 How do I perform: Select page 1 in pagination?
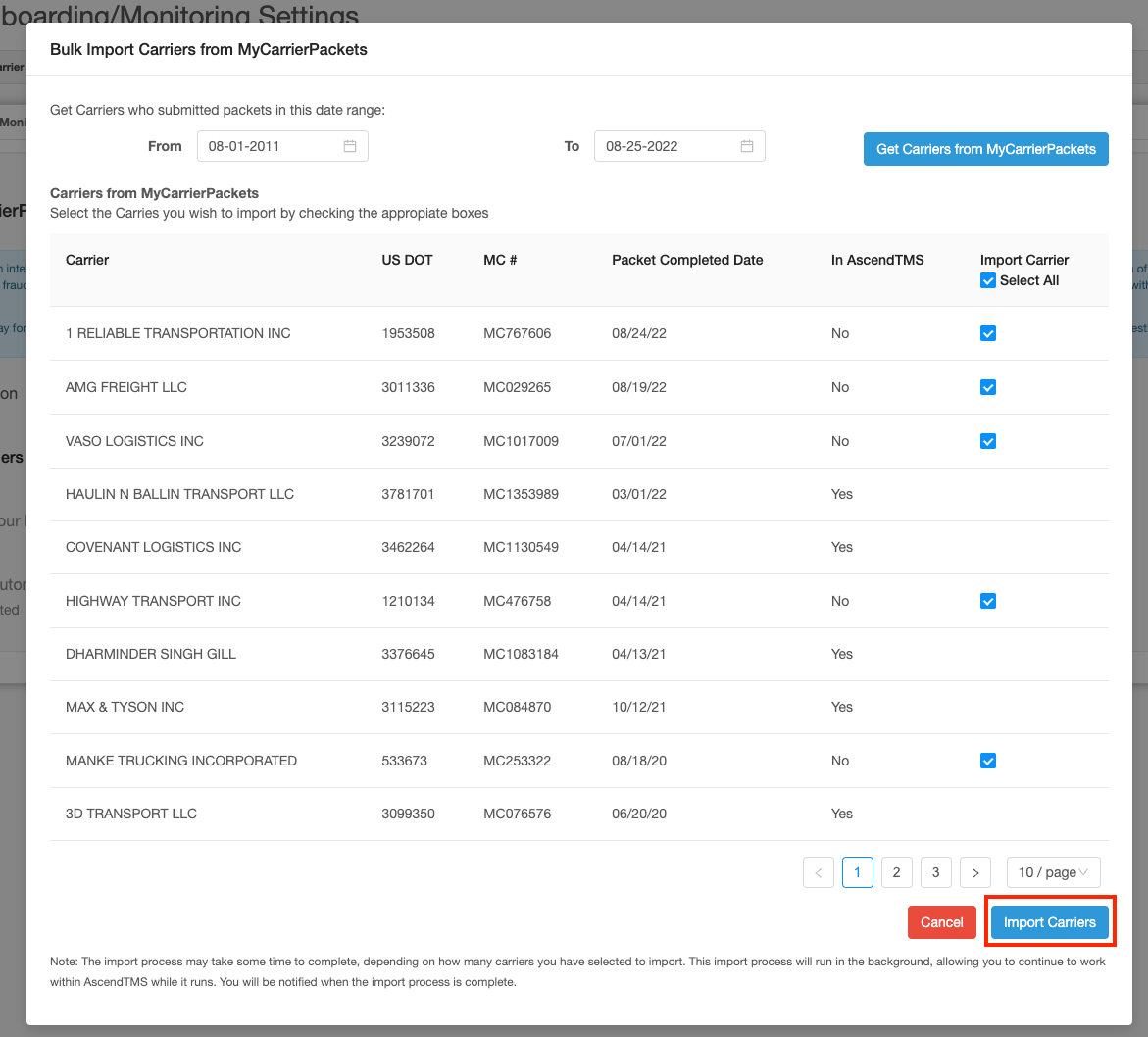tap(858, 872)
